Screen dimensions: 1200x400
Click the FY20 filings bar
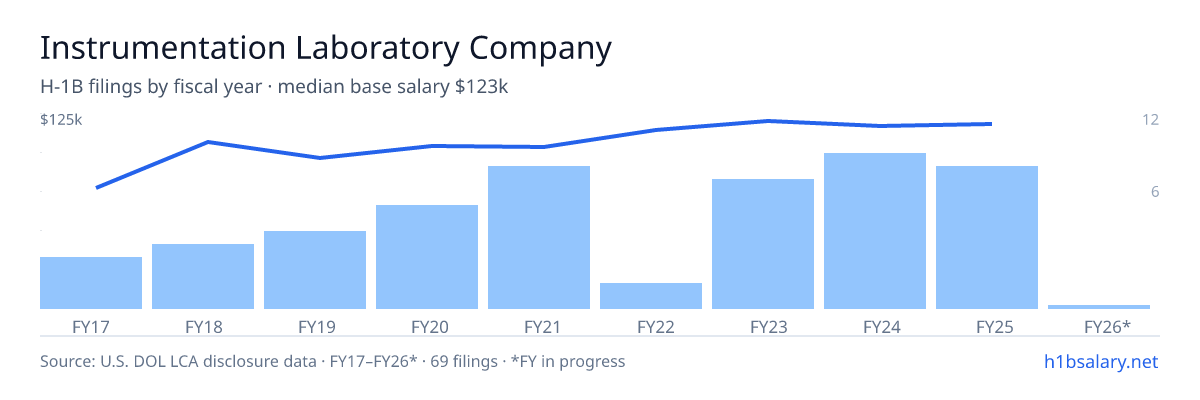click(427, 257)
